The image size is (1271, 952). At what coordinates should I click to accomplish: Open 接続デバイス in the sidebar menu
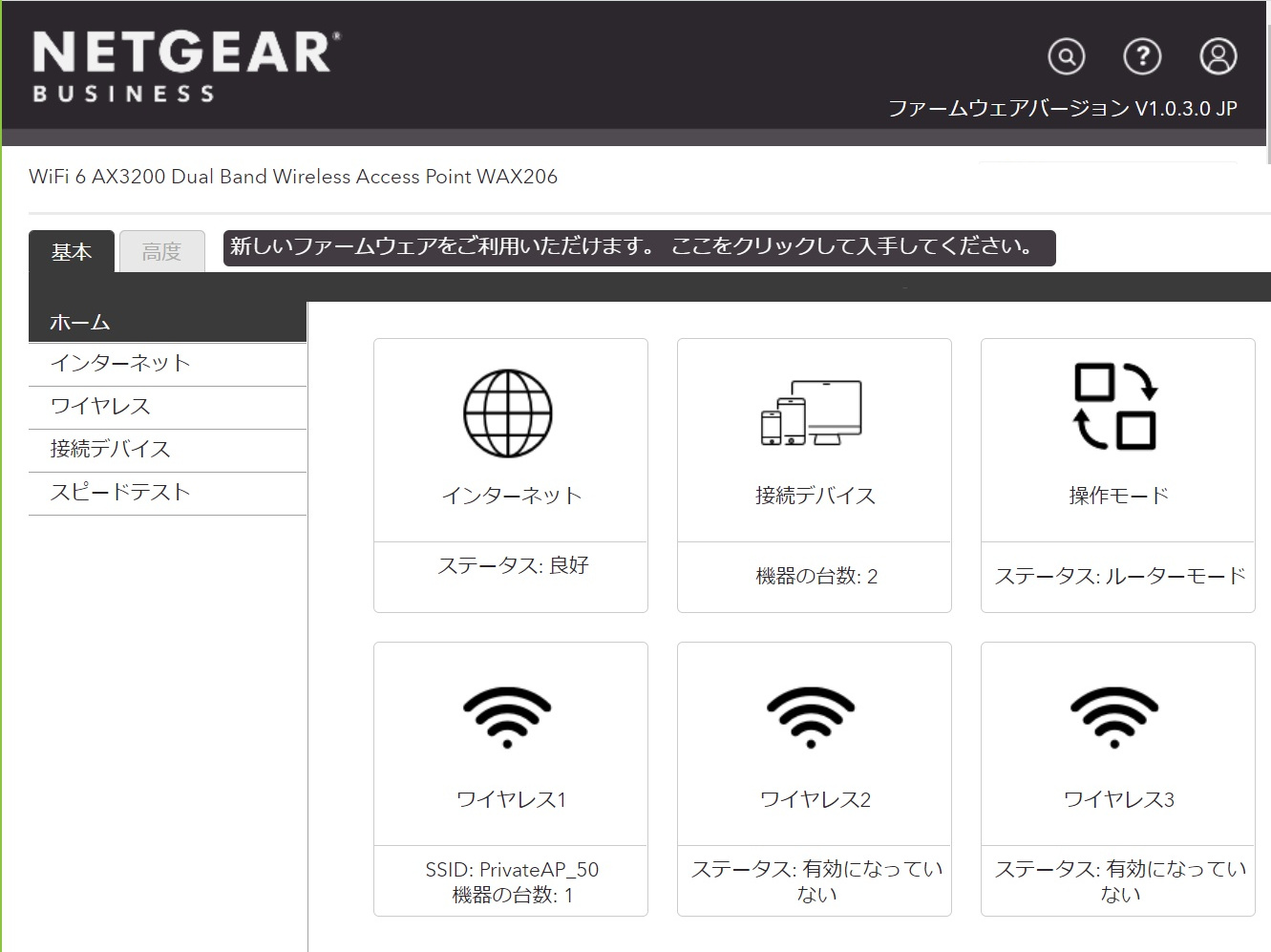pos(167,451)
